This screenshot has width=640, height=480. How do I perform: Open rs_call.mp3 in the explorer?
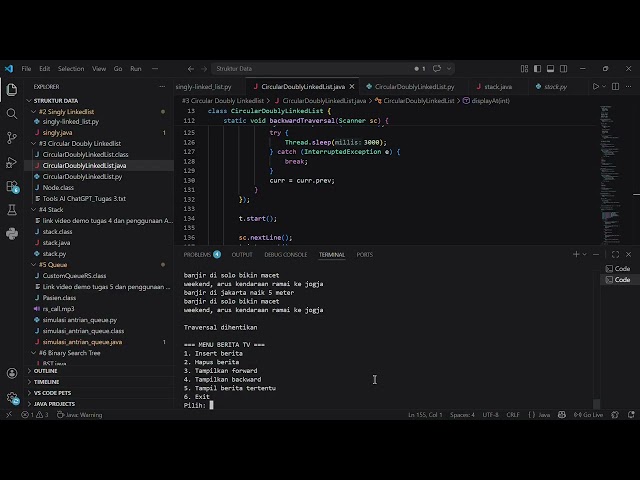click(x=59, y=309)
